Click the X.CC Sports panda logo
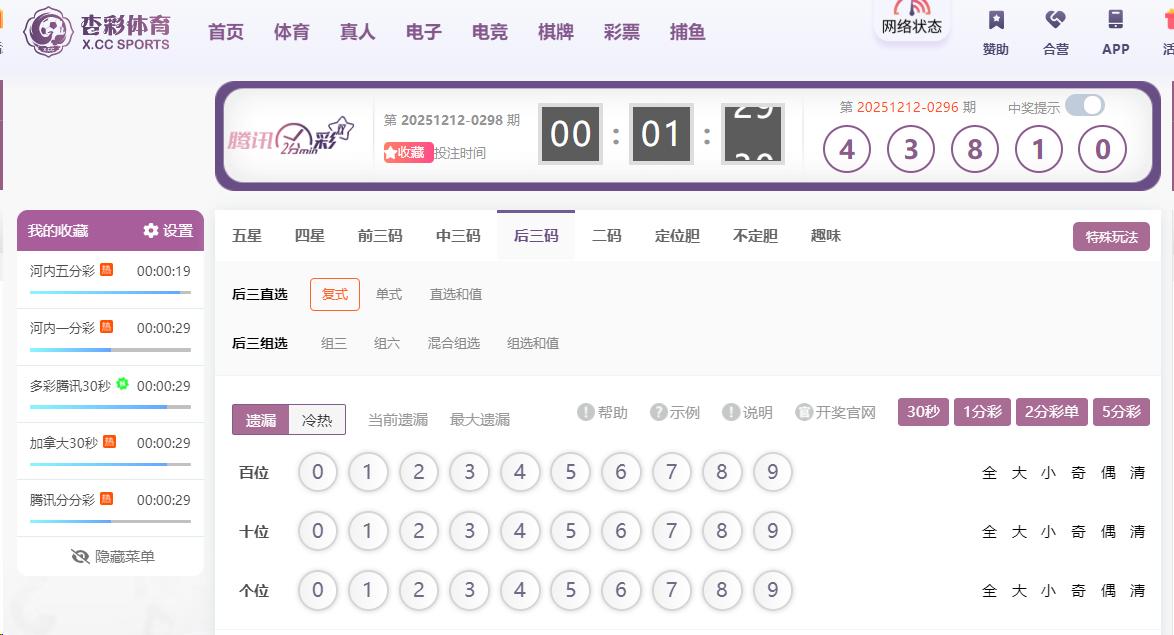This screenshot has height=635, width=1174. 48,32
